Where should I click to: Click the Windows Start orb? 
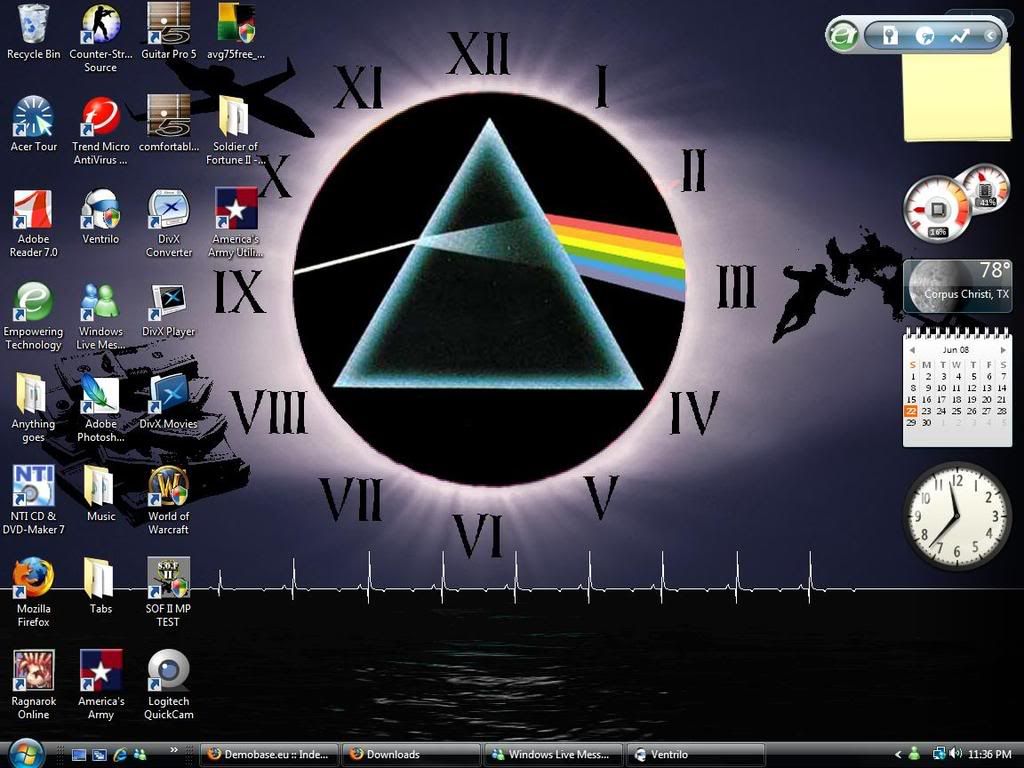pyautogui.click(x=26, y=753)
